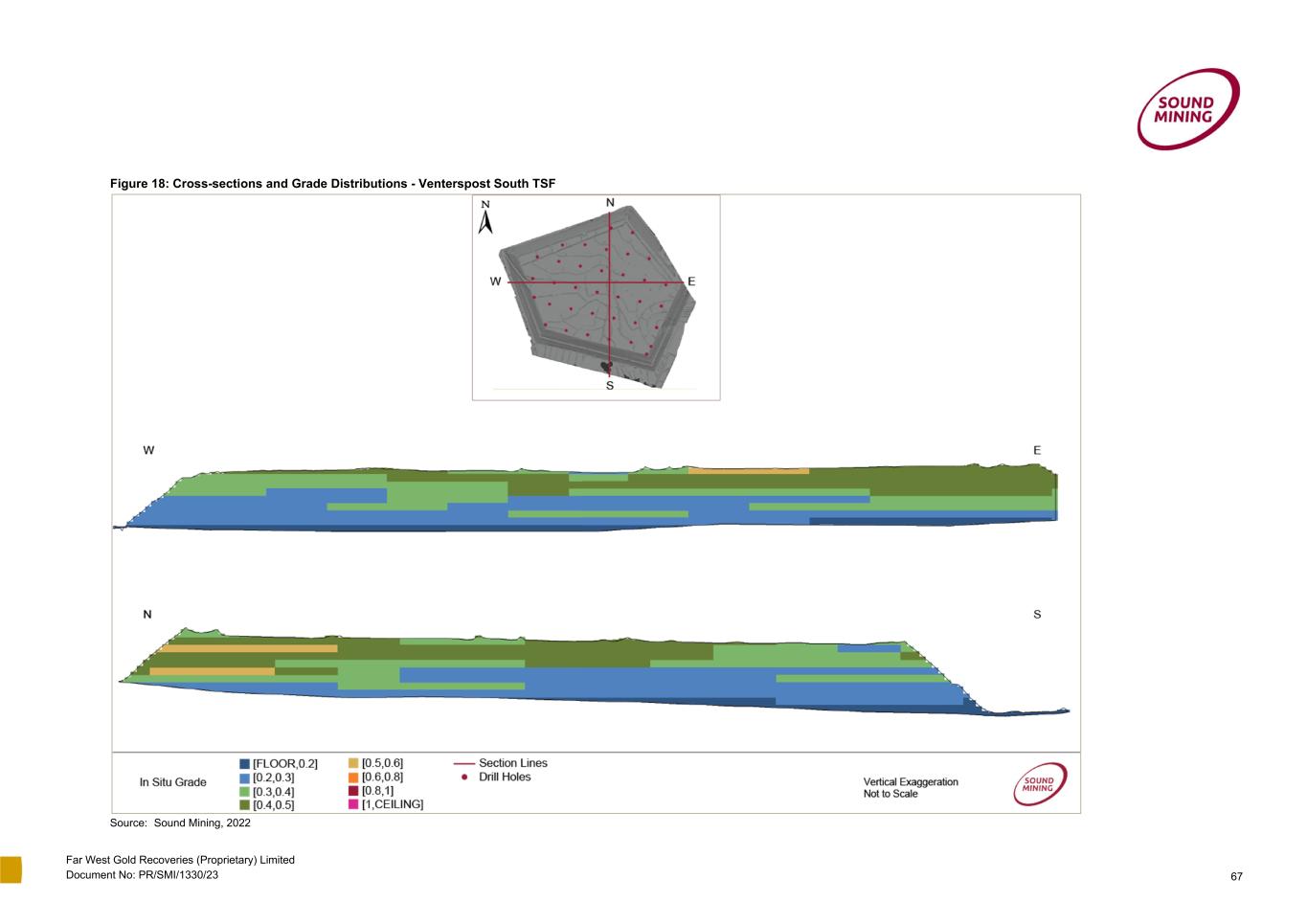Click the Section Lines red line symbol
1307x924 pixels.
[x=463, y=764]
